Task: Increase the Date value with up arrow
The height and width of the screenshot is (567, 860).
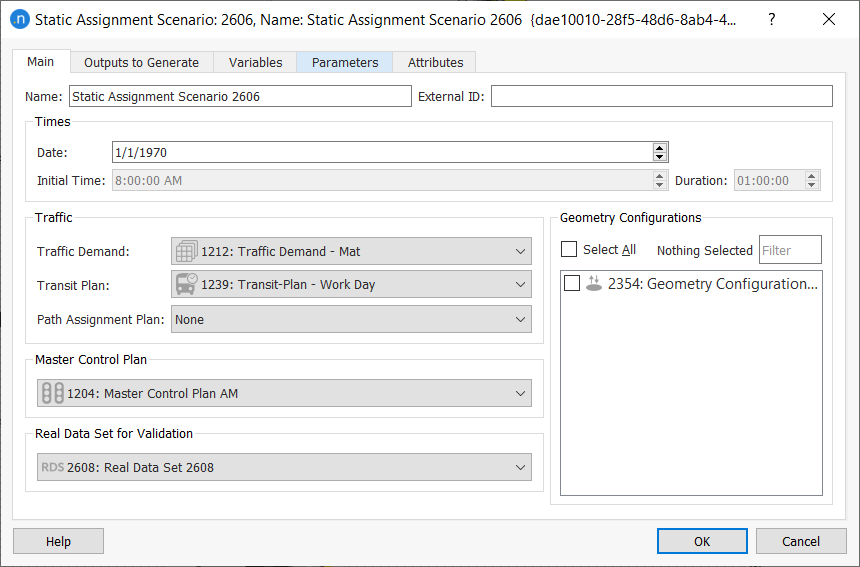Action: coord(660,148)
